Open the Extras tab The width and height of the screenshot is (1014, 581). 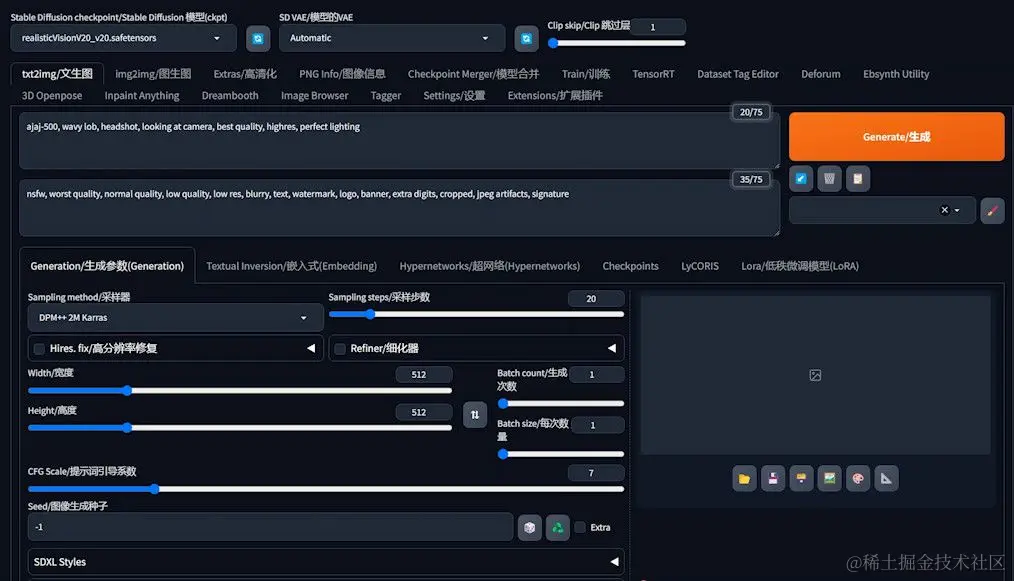coord(245,74)
